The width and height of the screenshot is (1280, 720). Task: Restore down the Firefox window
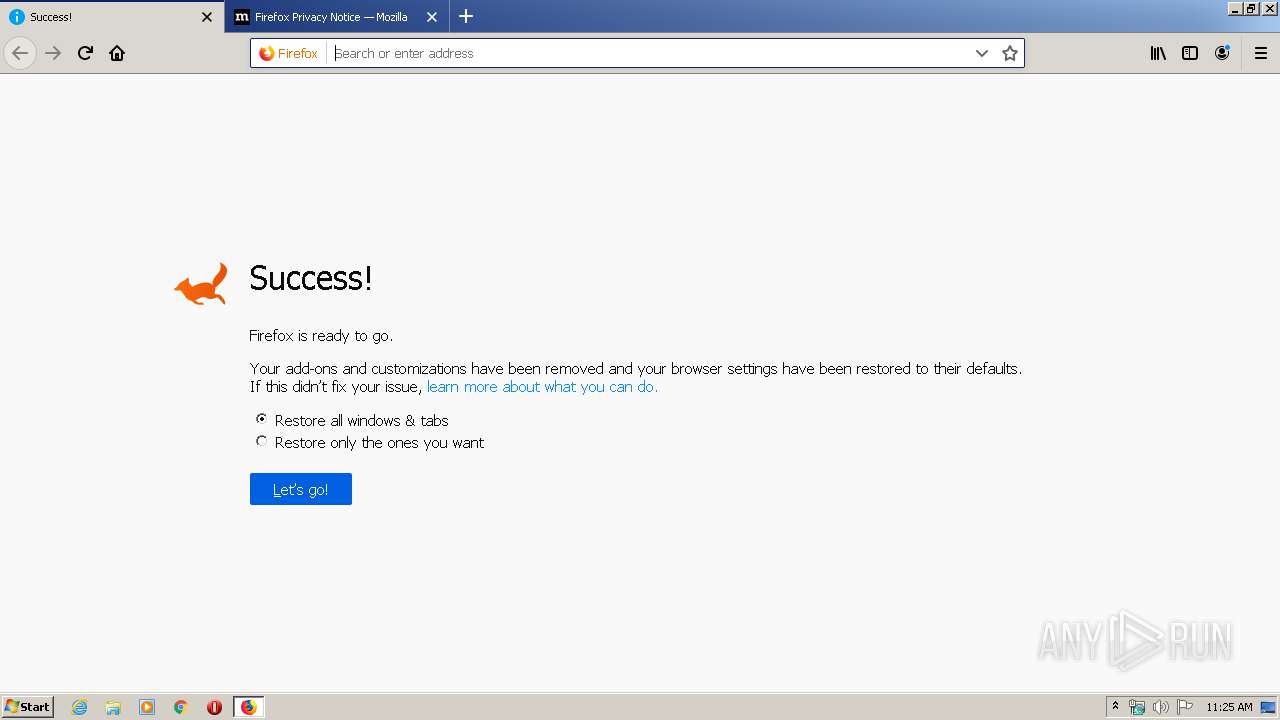(x=1251, y=8)
